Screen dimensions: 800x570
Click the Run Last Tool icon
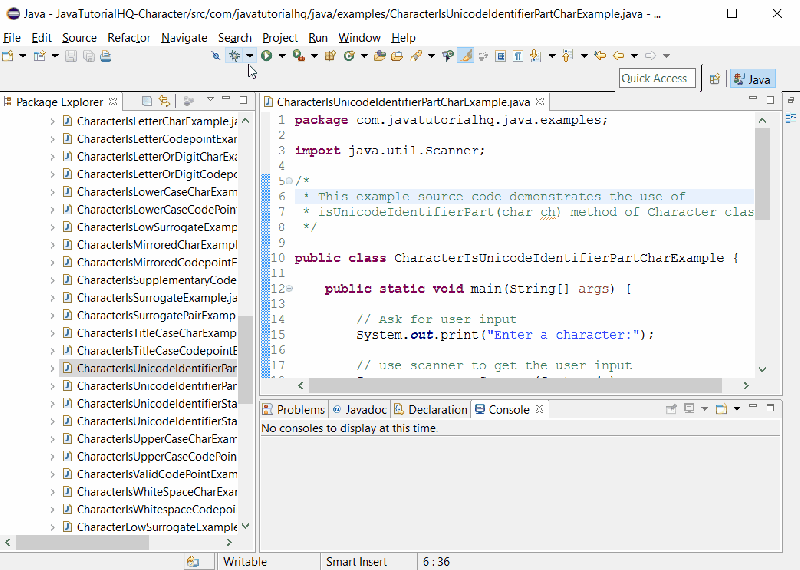pyautogui.click(x=298, y=56)
